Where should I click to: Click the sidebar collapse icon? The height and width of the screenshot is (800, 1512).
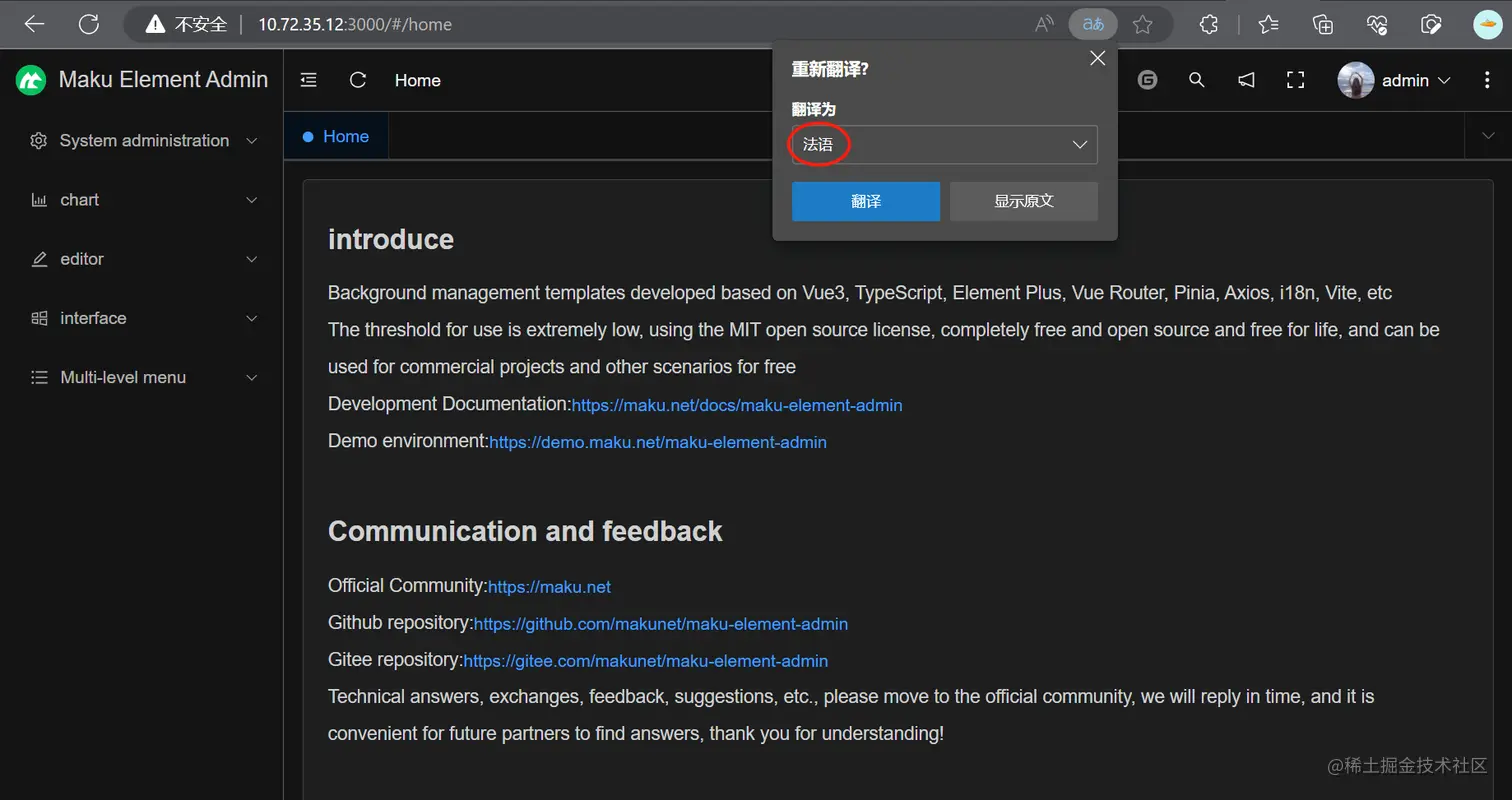(x=309, y=80)
